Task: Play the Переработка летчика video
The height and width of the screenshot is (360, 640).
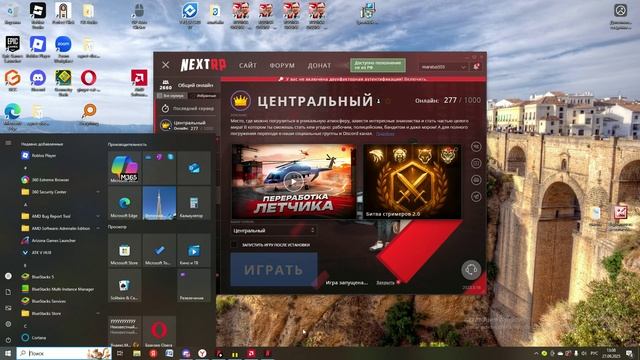Action: [293, 182]
